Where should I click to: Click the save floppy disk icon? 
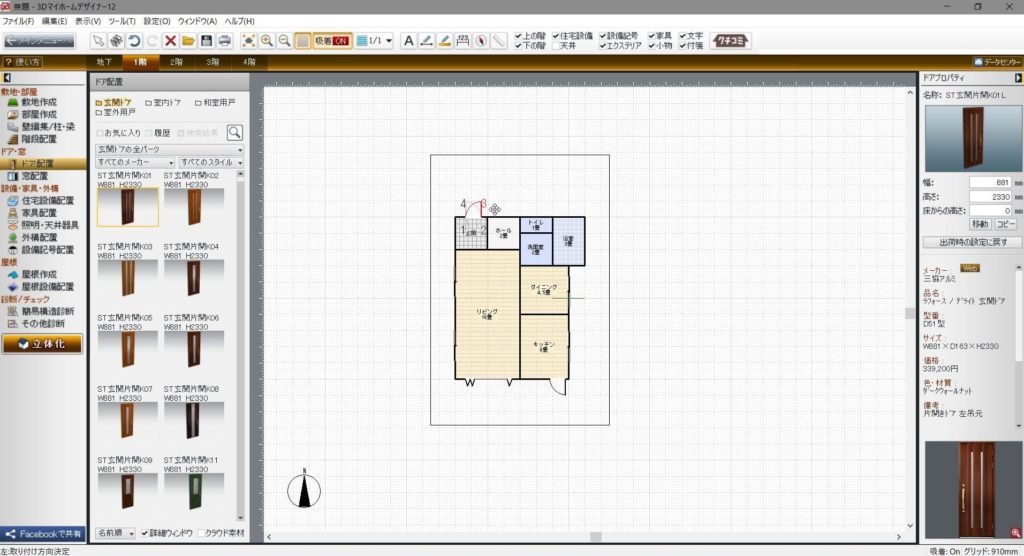206,41
